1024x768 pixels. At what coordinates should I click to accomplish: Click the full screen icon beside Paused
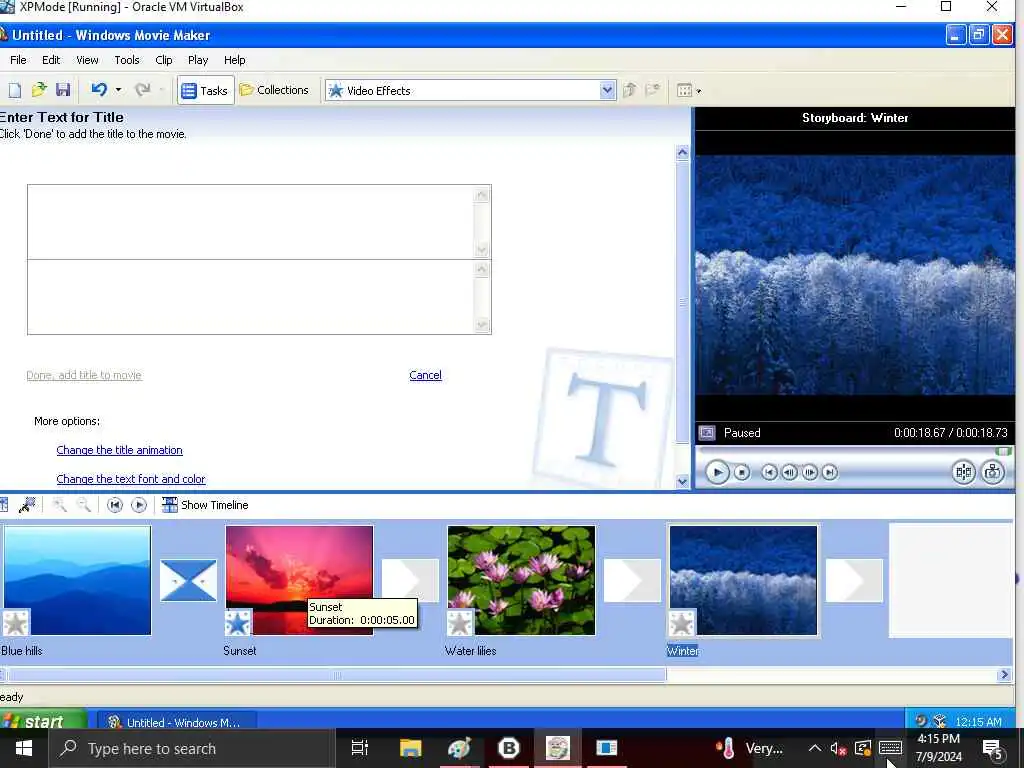point(707,433)
